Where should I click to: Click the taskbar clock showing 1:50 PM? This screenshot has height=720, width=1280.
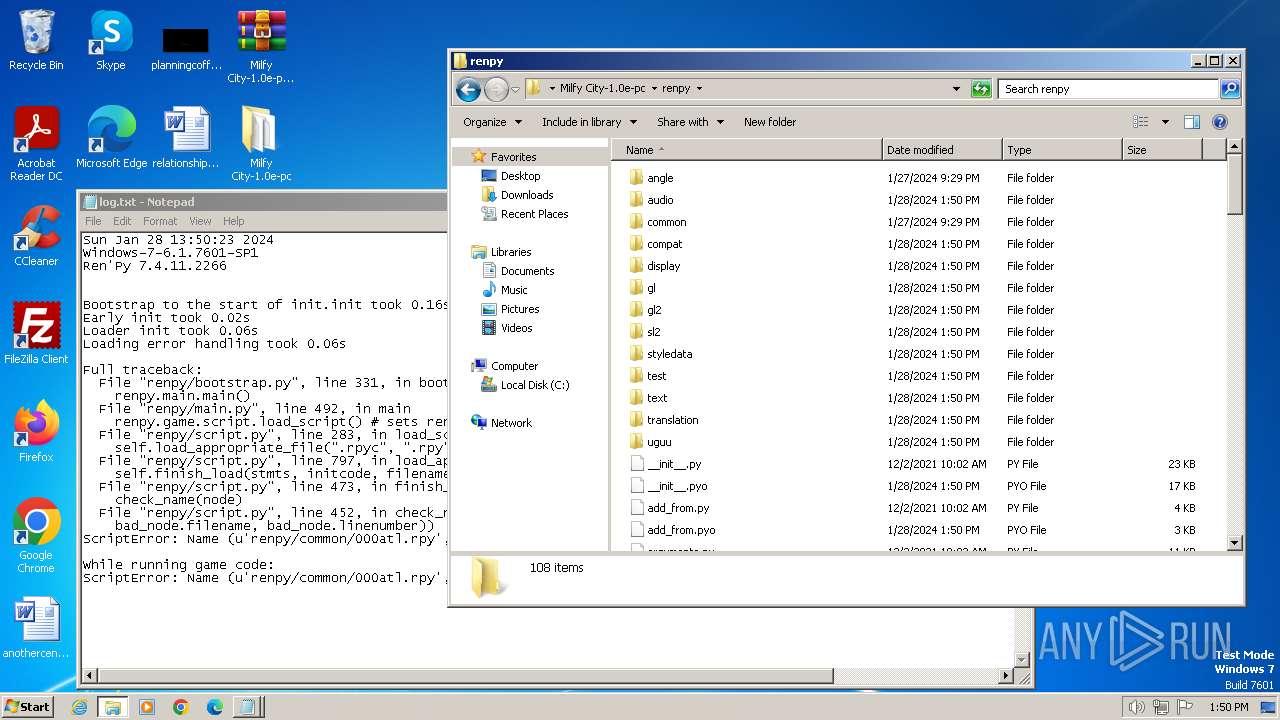coord(1228,707)
